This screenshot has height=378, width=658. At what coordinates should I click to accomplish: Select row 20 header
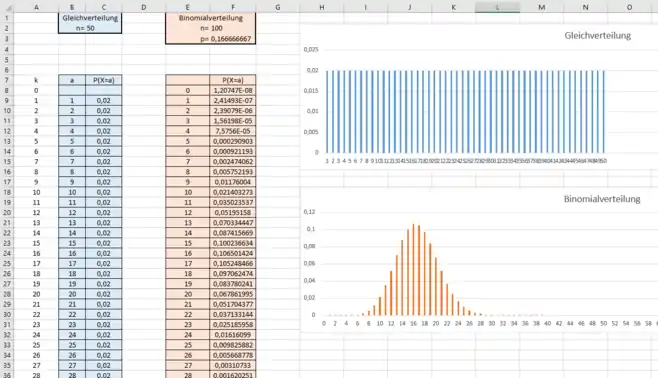click(7, 213)
